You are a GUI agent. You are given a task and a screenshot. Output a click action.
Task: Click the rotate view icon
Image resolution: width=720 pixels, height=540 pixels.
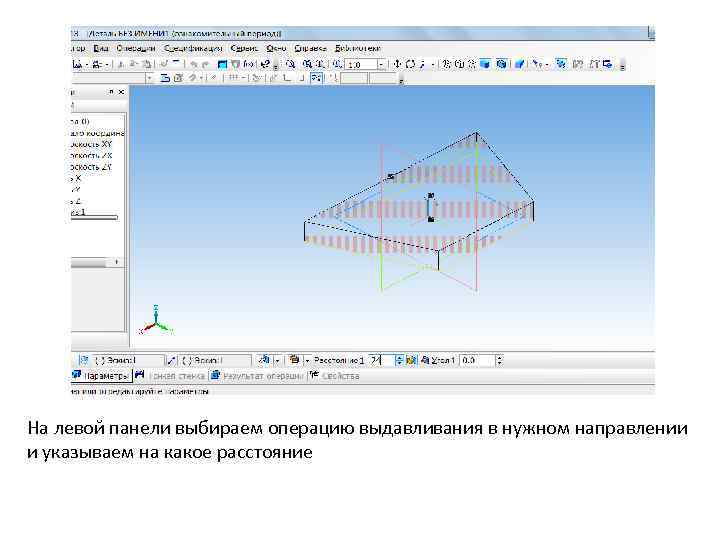pyautogui.click(x=410, y=65)
